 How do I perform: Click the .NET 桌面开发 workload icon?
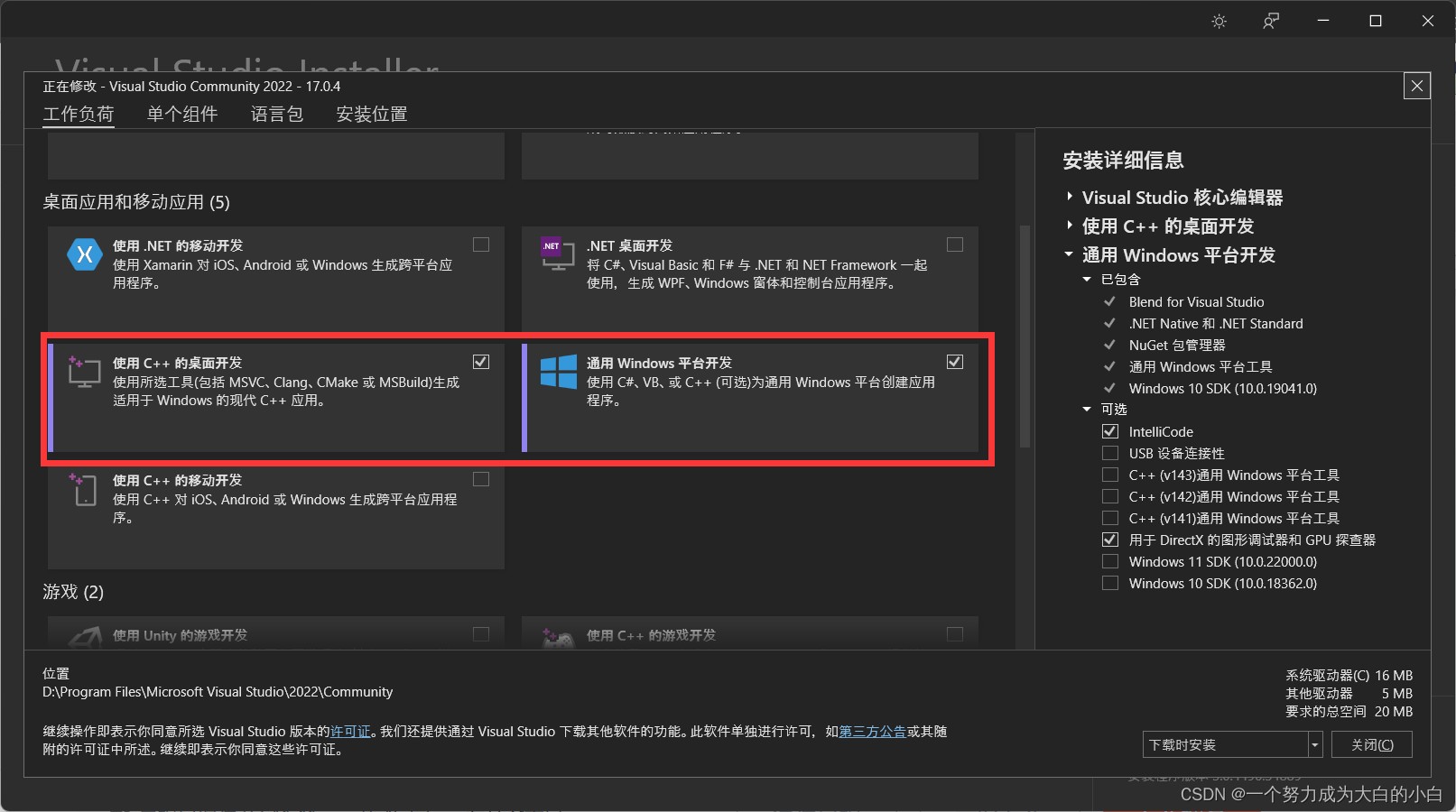(558, 254)
